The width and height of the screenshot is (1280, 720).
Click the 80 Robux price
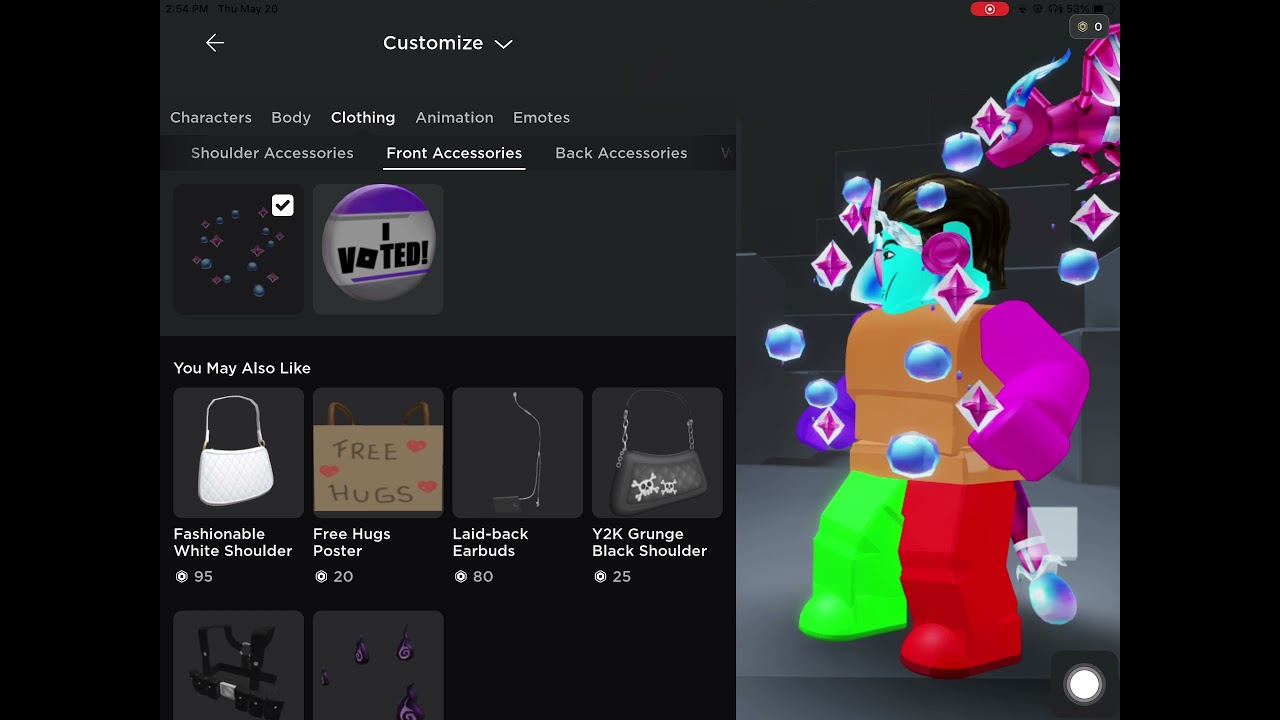coord(473,576)
